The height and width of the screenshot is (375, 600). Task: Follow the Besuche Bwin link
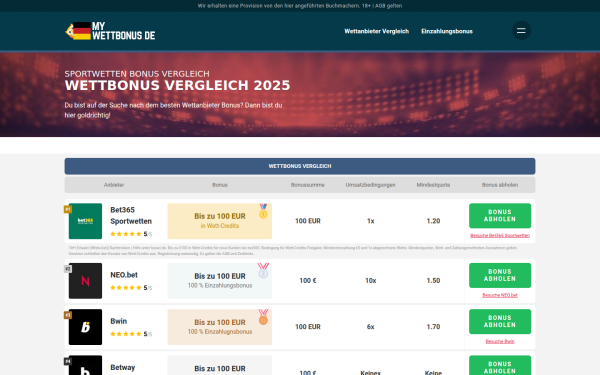pyautogui.click(x=500, y=341)
